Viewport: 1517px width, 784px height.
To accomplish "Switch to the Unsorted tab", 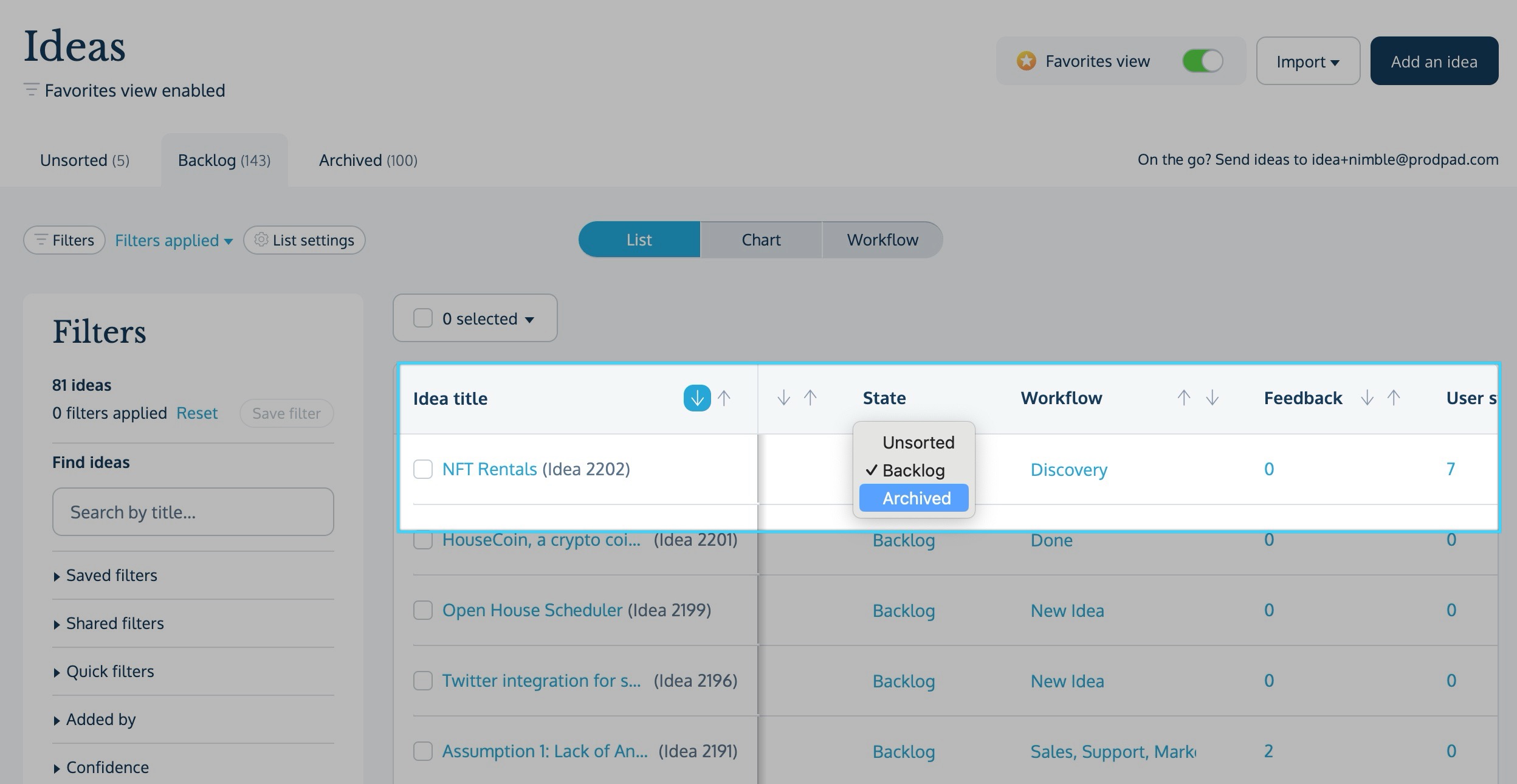I will coord(84,160).
